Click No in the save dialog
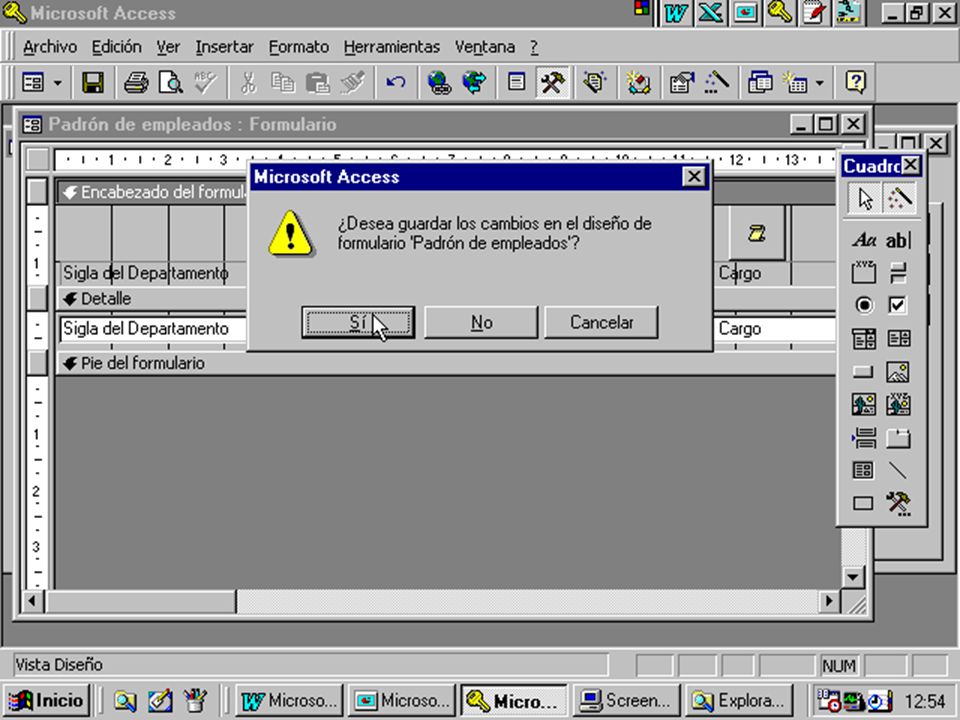This screenshot has height=720, width=960. click(x=481, y=323)
